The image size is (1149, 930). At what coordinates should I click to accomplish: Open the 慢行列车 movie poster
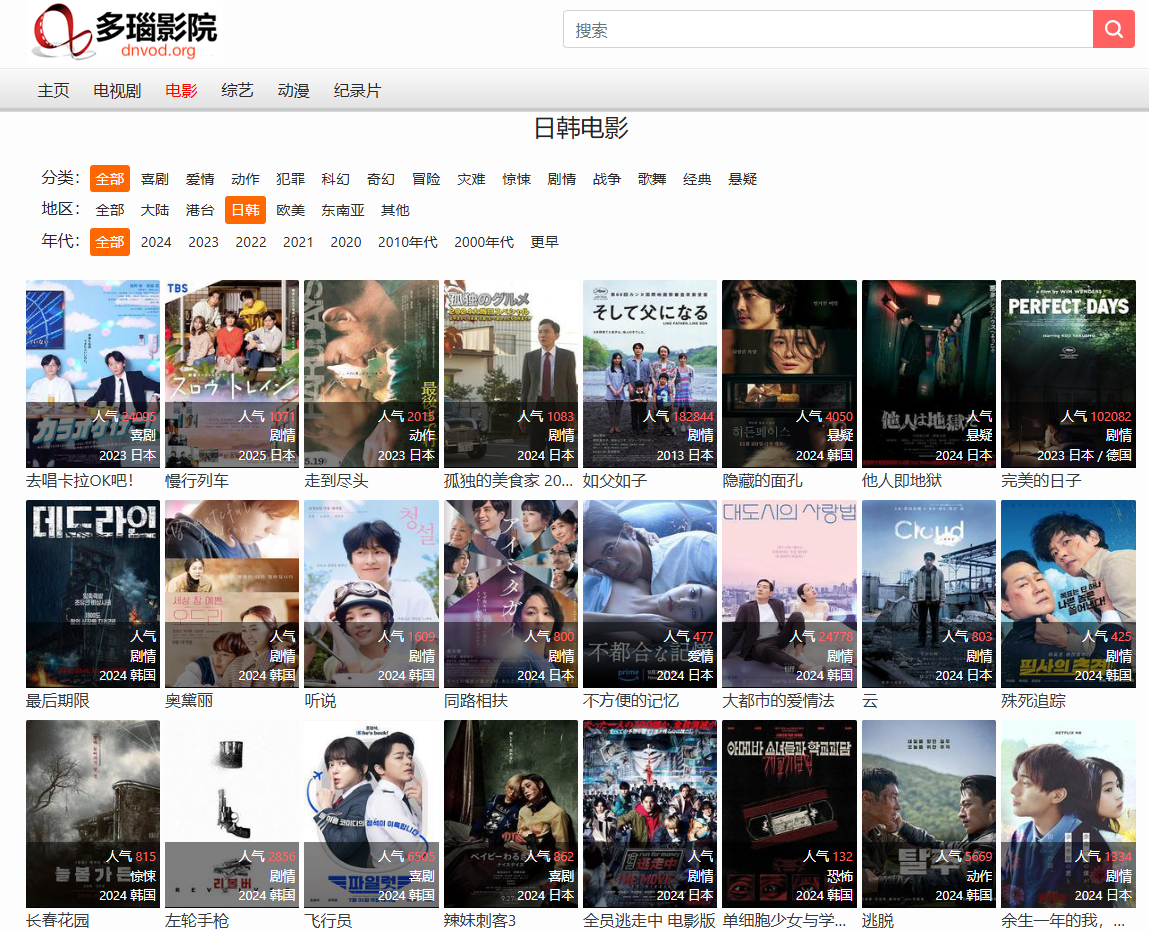(x=232, y=374)
